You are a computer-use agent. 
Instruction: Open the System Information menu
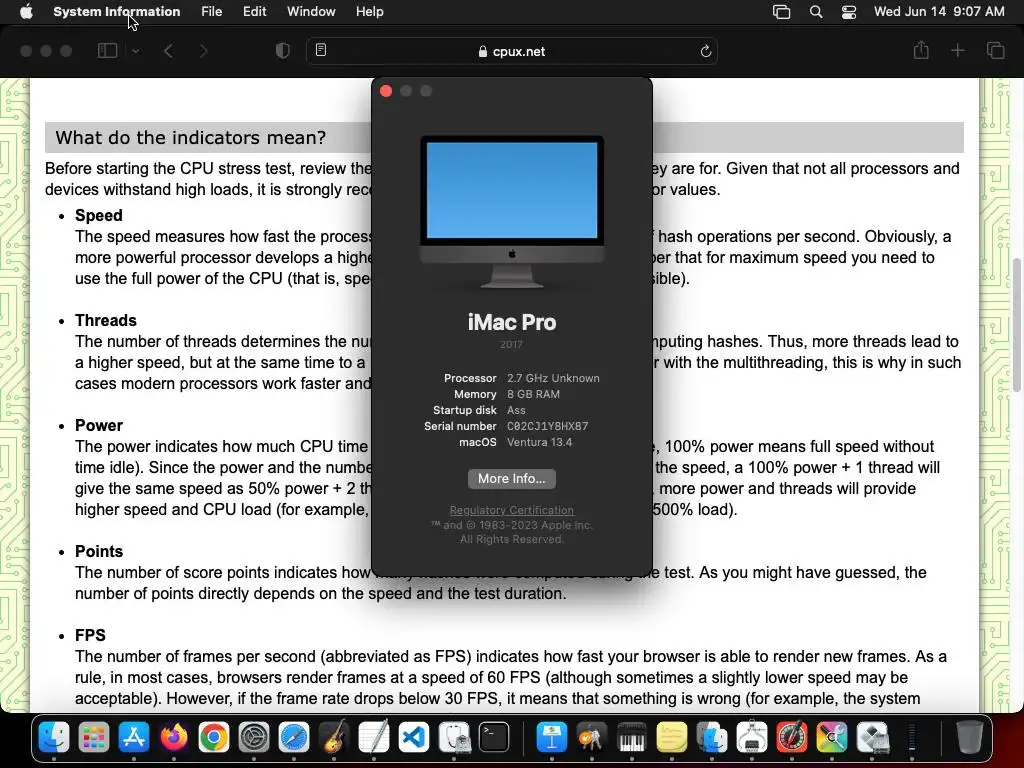117,12
